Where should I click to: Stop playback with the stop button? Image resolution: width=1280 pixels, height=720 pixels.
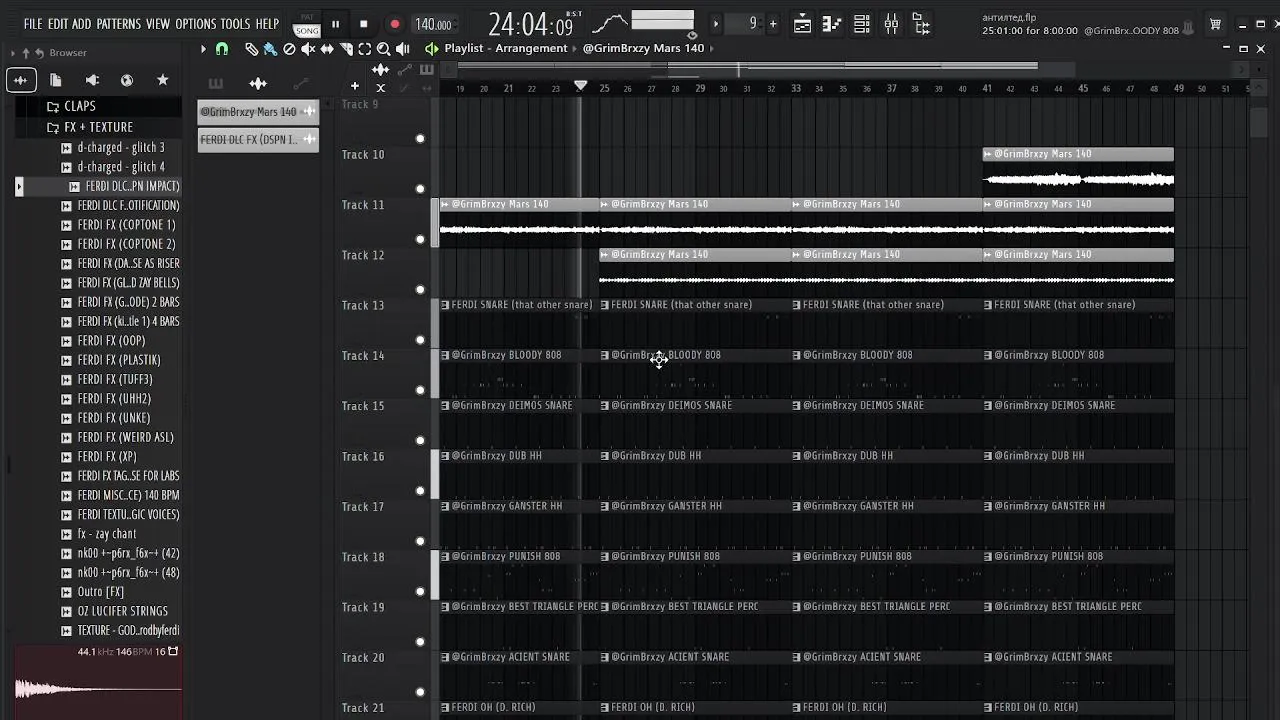click(364, 24)
